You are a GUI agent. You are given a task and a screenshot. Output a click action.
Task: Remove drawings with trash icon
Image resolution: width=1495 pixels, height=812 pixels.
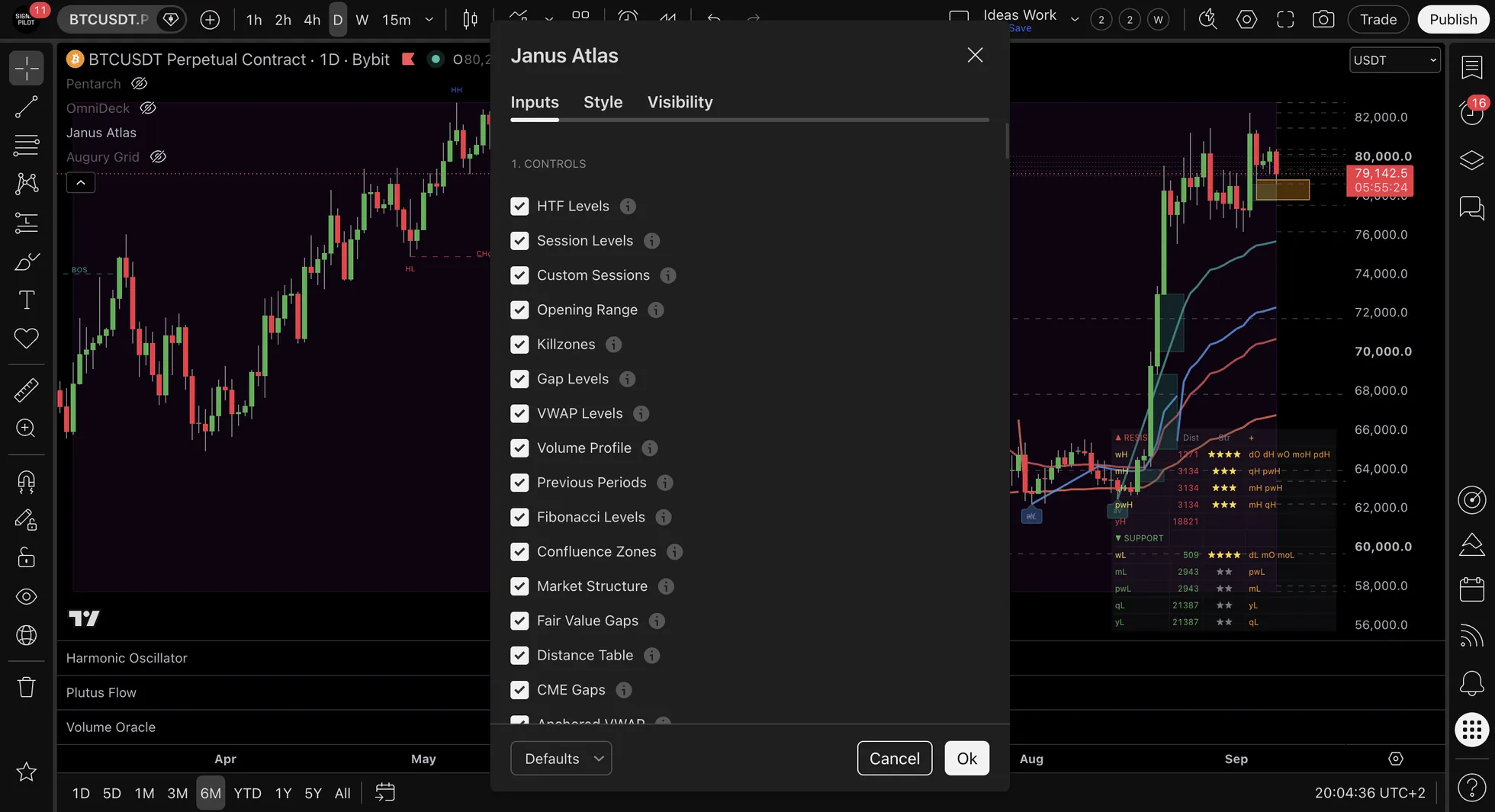pos(27,687)
